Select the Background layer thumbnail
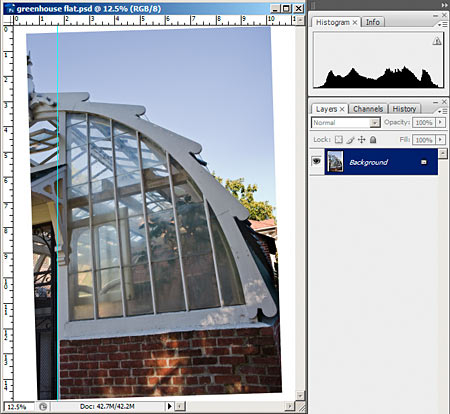Viewport: 450px width, 414px height. [335, 162]
